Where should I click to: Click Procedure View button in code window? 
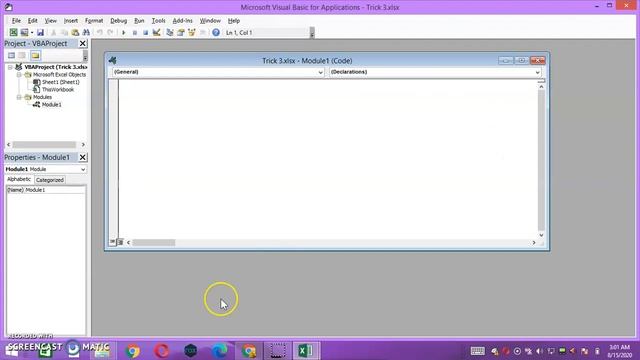(x=112, y=242)
